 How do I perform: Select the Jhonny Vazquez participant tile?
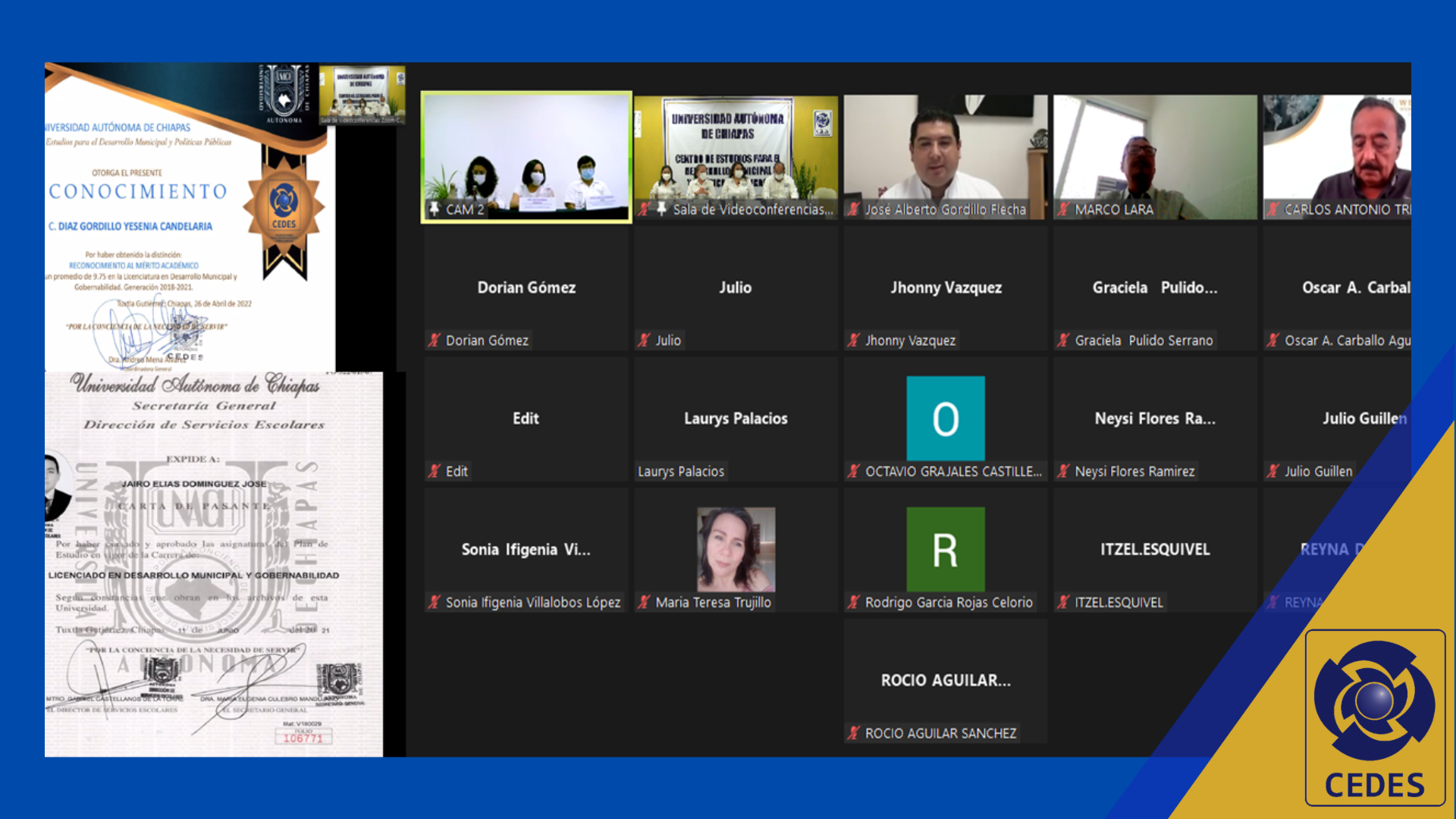[x=946, y=288]
